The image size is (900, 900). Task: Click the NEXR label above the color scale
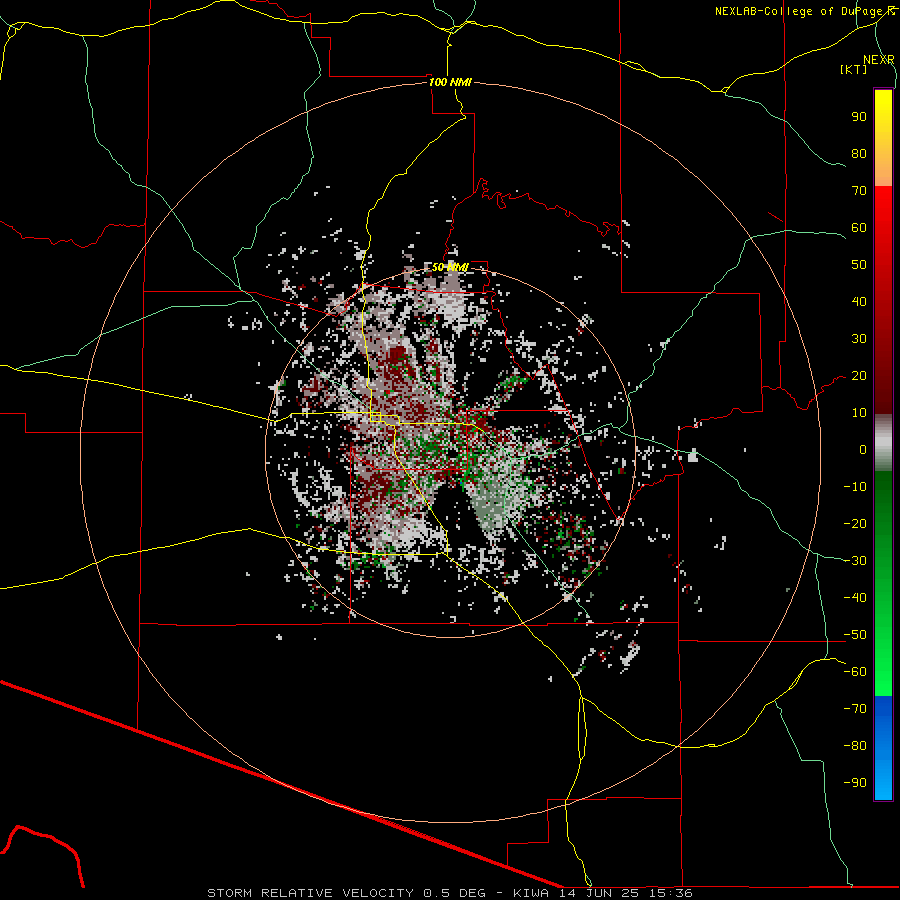click(879, 60)
